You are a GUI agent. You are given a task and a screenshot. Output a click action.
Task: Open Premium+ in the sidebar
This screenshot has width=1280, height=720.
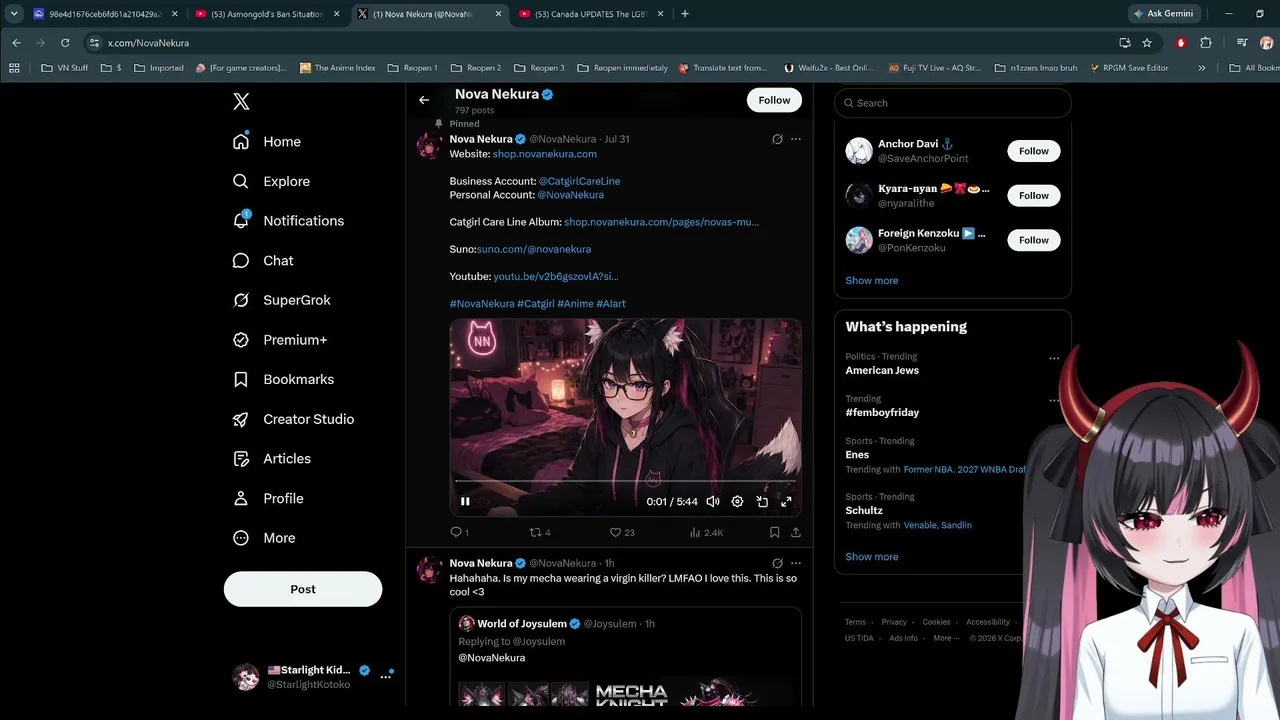pos(279,340)
